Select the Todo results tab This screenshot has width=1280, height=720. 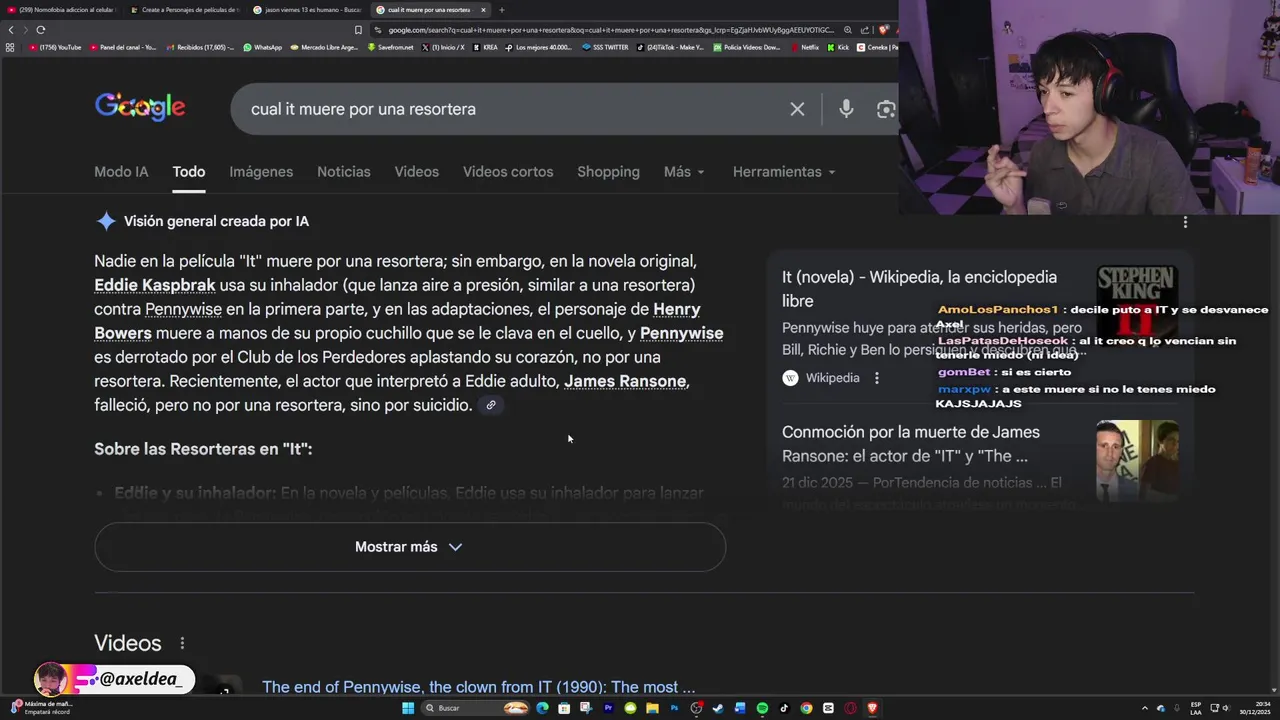click(x=188, y=172)
